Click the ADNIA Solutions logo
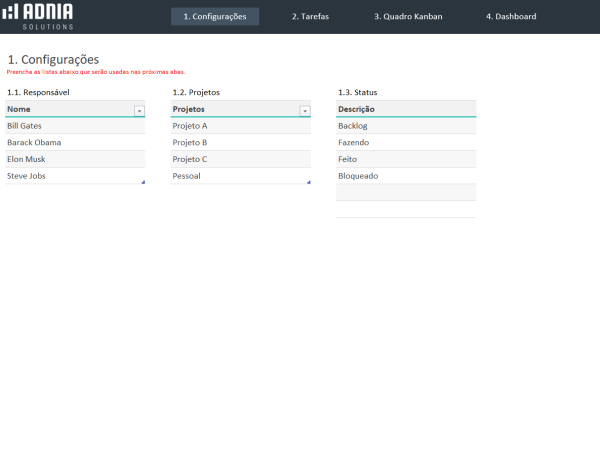 click(x=39, y=16)
